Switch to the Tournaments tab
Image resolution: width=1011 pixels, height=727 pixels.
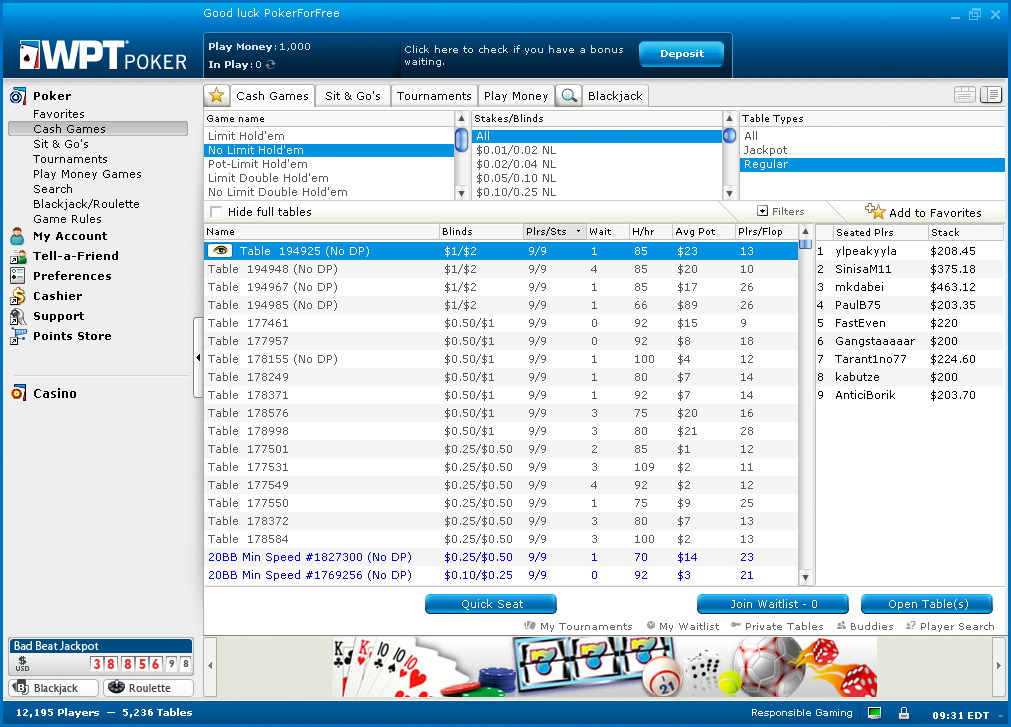click(434, 96)
